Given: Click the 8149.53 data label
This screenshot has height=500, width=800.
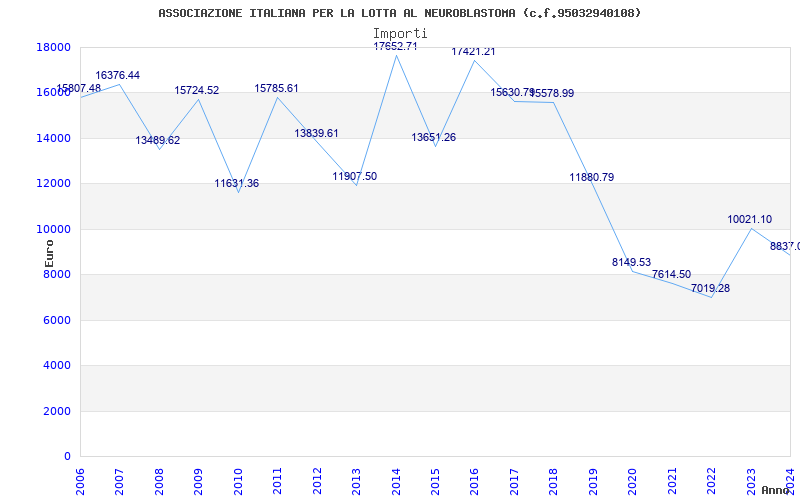Looking at the screenshot, I should pyautogui.click(x=632, y=262).
